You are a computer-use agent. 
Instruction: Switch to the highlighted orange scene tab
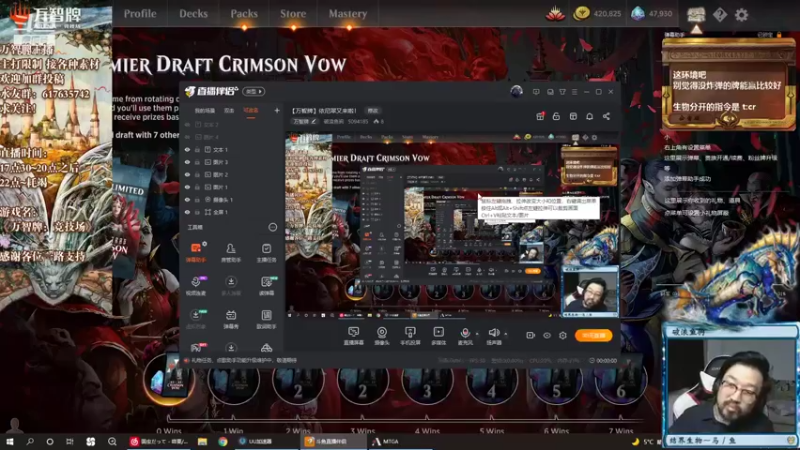coord(251,111)
